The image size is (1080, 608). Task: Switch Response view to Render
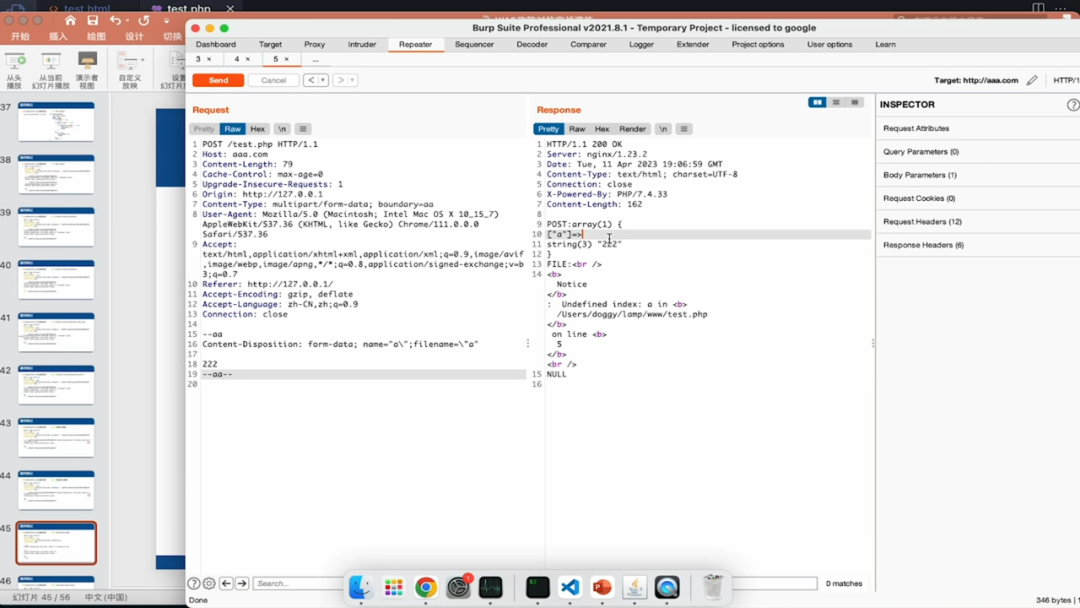pyautogui.click(x=632, y=129)
